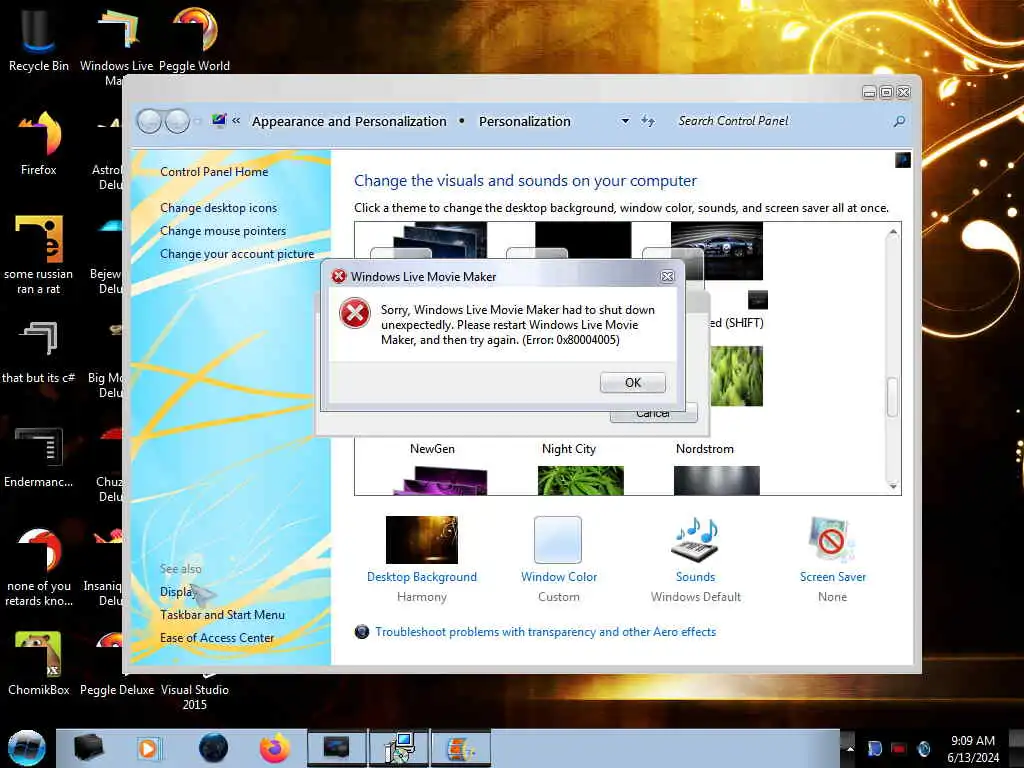This screenshot has height=768, width=1024.
Task: Click the blue tray icon beside the red flag
Action: [x=874, y=748]
